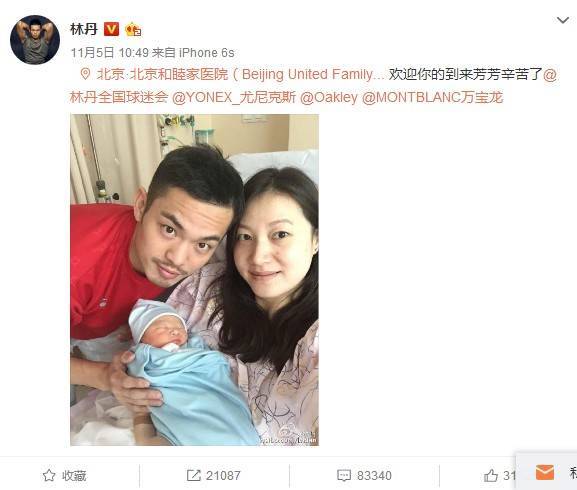This screenshot has width=577, height=490.
Task: Open the @Oakley mention link
Action: [x=329, y=97]
